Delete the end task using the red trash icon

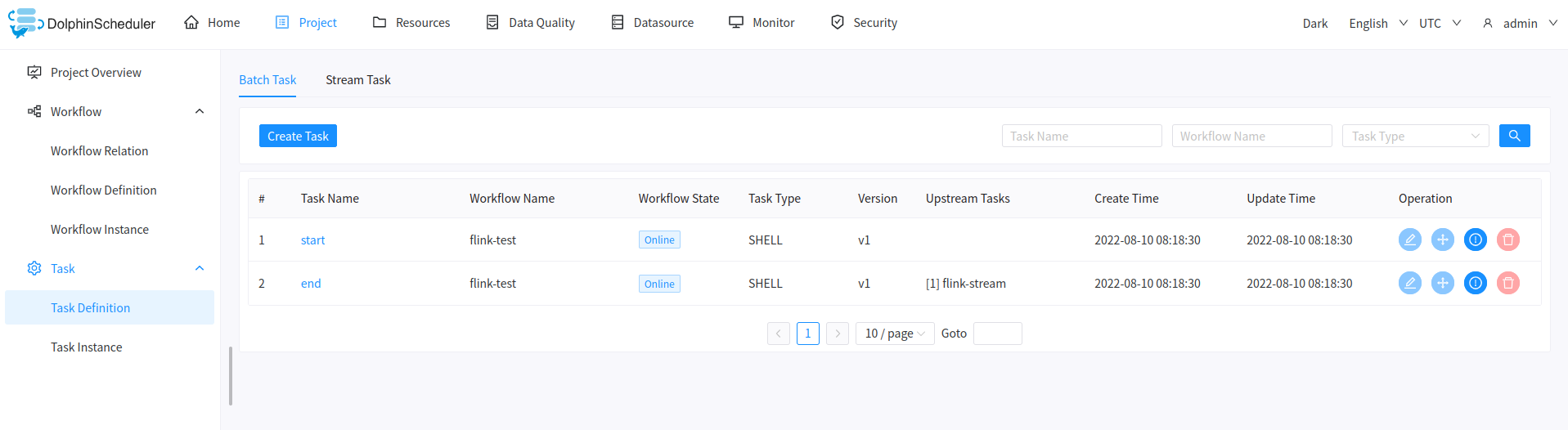point(1507,283)
